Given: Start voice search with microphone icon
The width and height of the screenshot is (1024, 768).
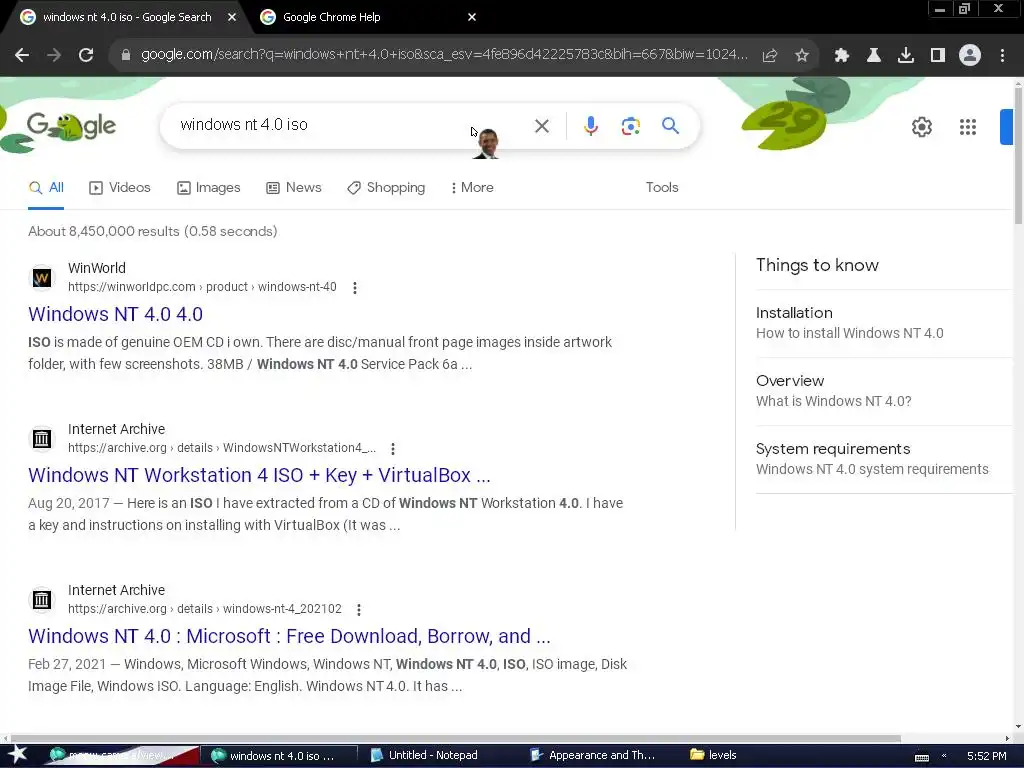Looking at the screenshot, I should tap(591, 126).
